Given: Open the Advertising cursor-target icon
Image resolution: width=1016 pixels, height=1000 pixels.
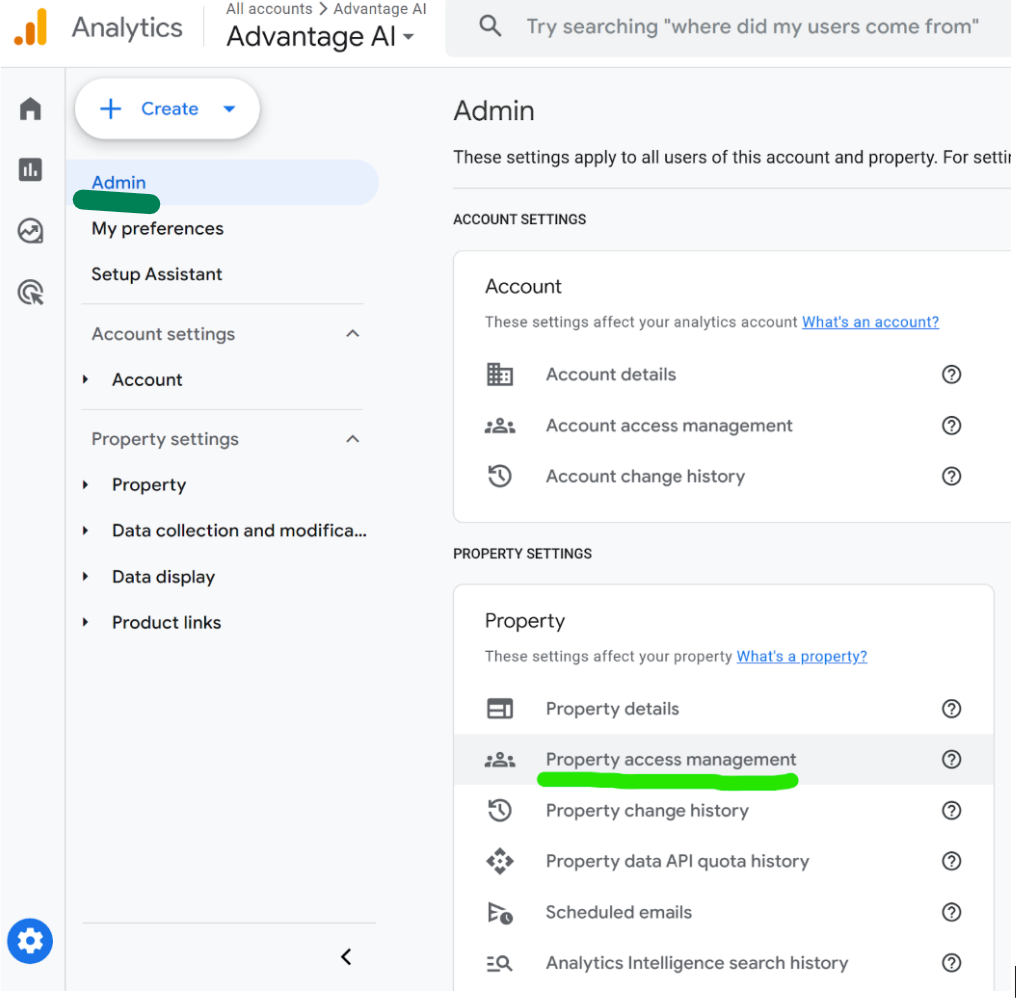Looking at the screenshot, I should (x=31, y=293).
